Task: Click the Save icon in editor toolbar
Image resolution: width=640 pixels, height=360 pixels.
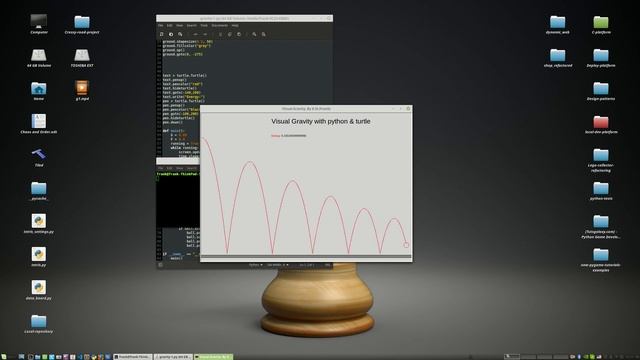Action: [180, 34]
